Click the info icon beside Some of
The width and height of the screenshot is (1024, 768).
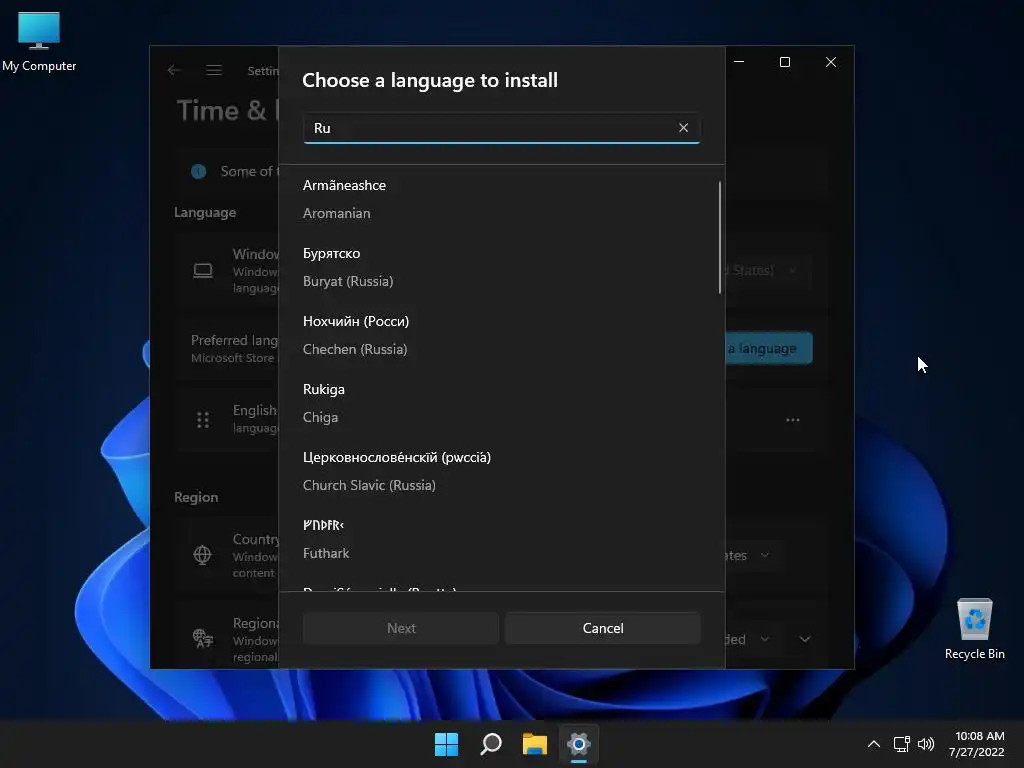tap(199, 171)
